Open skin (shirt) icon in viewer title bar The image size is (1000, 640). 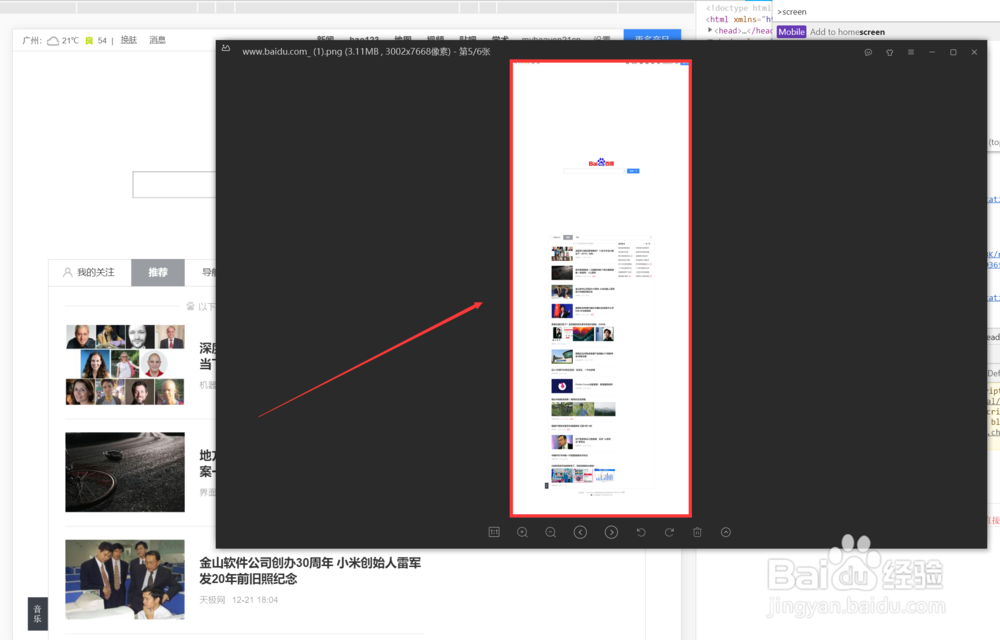tap(890, 52)
